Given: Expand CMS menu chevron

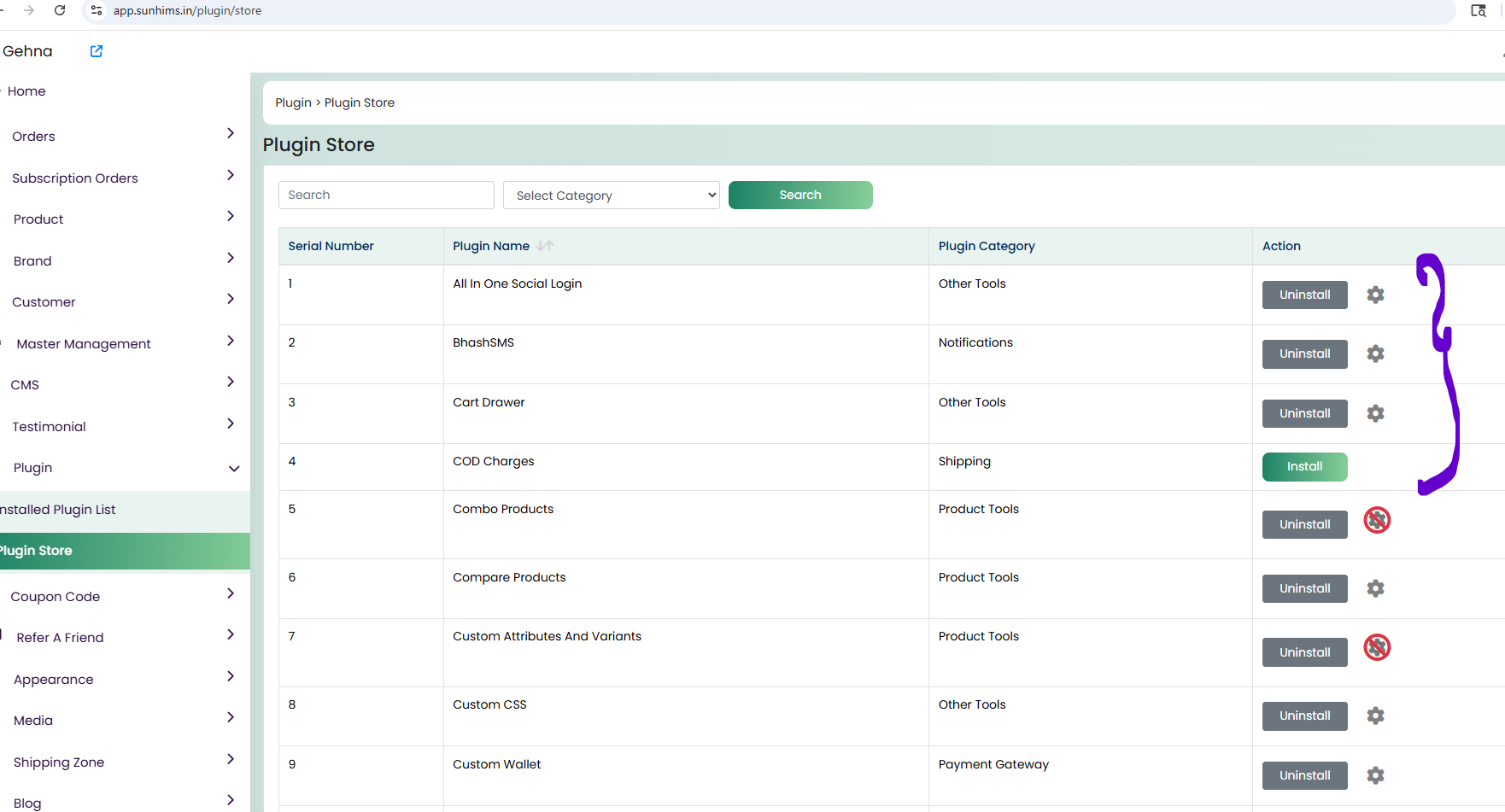Looking at the screenshot, I should (231, 382).
